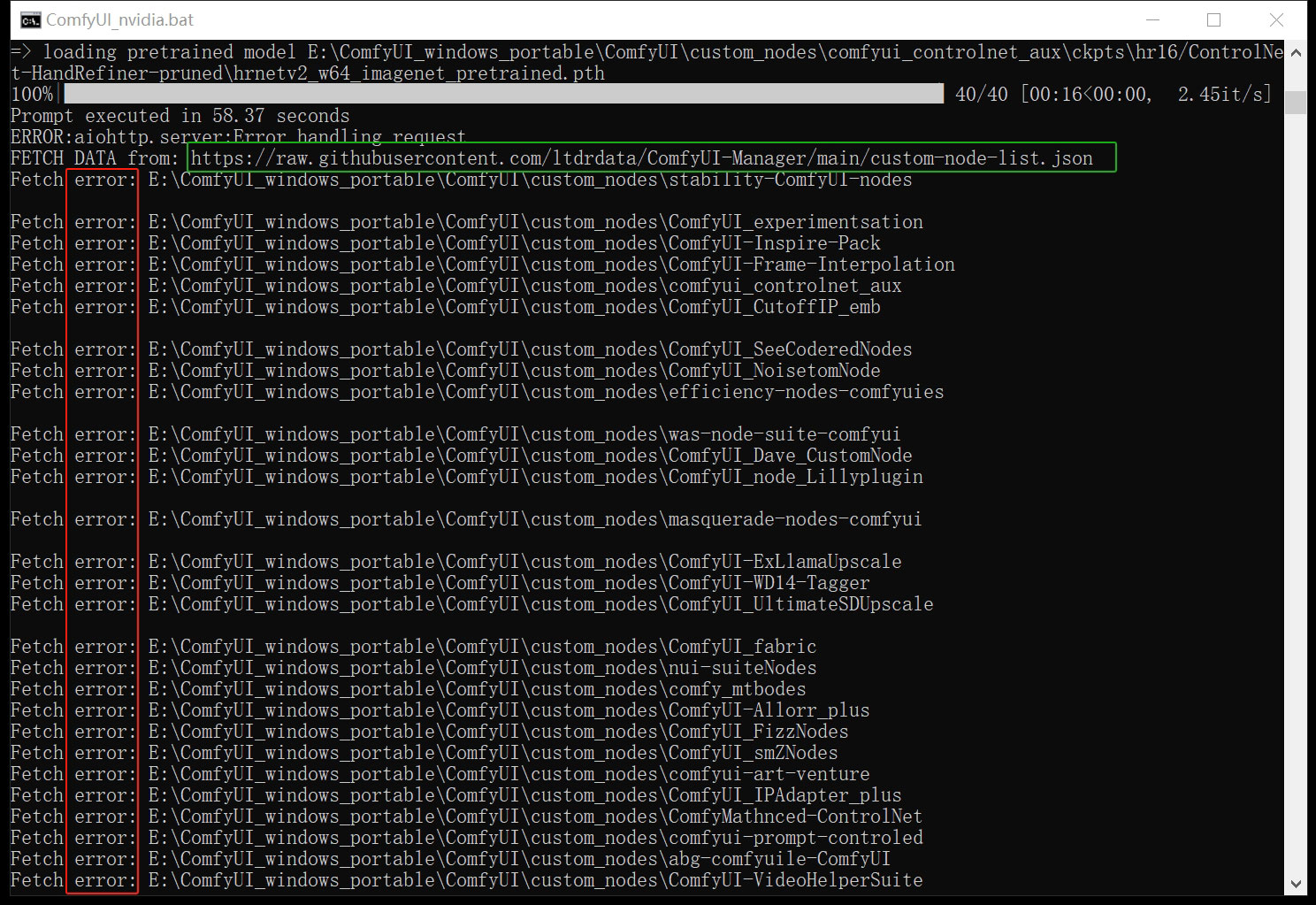Click the 'ERROR:aiohttp.server' line
The width and height of the screenshot is (1316, 905).
click(x=238, y=137)
